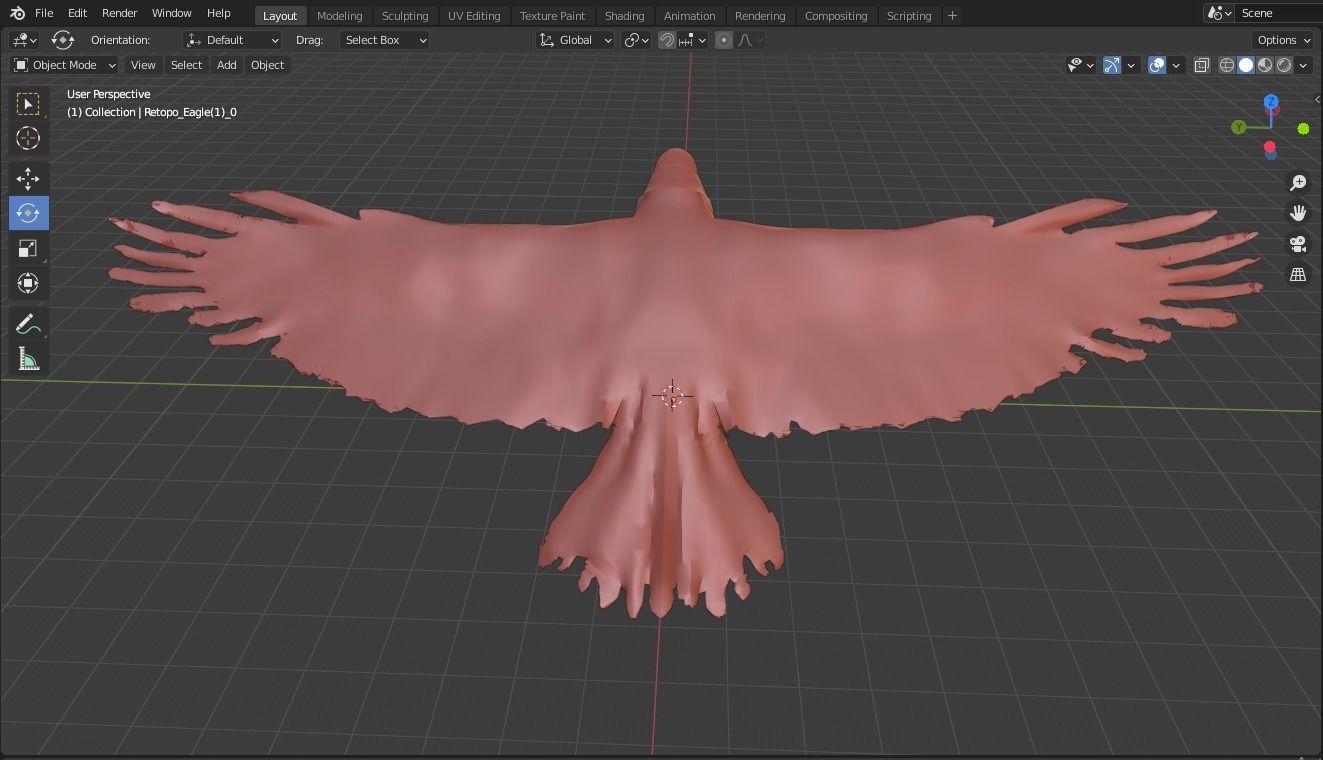Open the snapping options dropdown

[694, 40]
